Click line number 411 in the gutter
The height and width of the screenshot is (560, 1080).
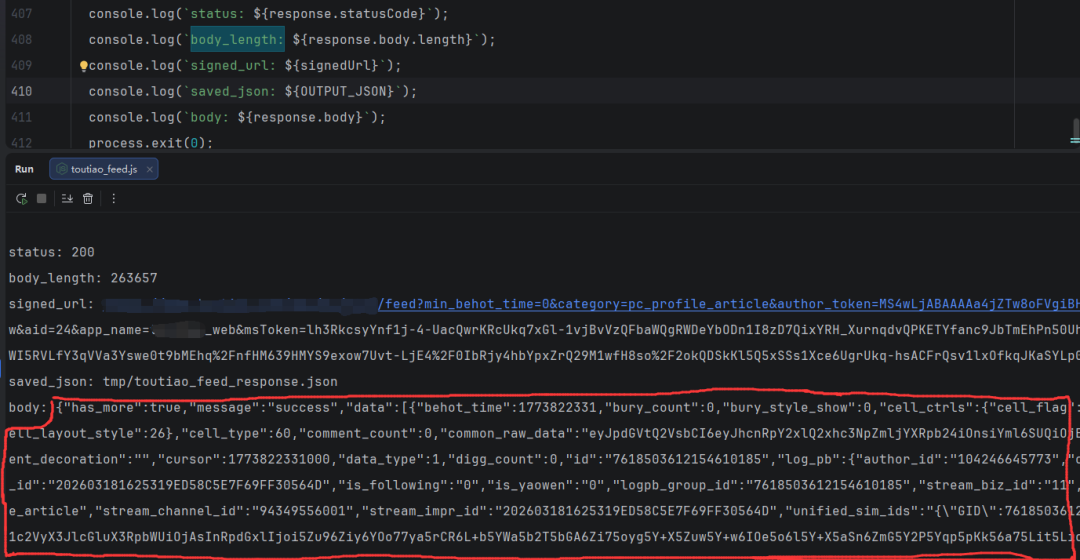tap(21, 117)
